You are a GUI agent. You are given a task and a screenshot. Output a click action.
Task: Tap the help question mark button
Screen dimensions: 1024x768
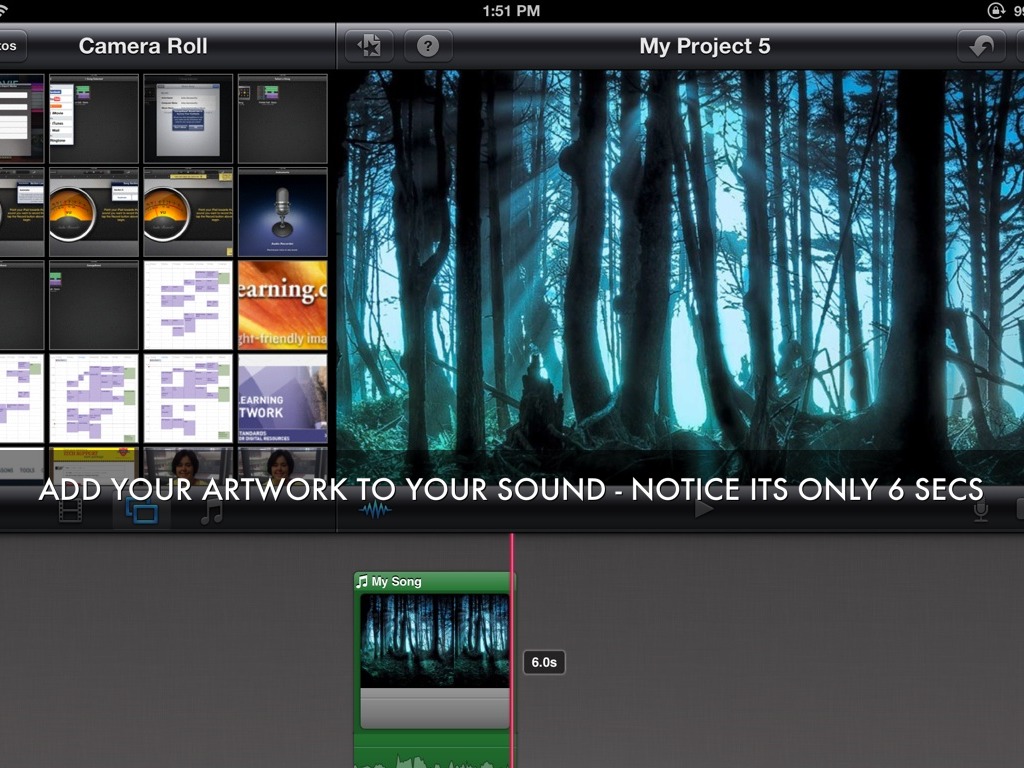click(x=428, y=46)
